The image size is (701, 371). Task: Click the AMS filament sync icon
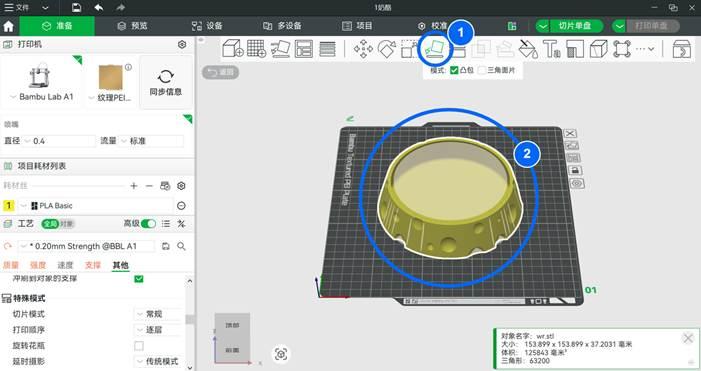[165, 186]
